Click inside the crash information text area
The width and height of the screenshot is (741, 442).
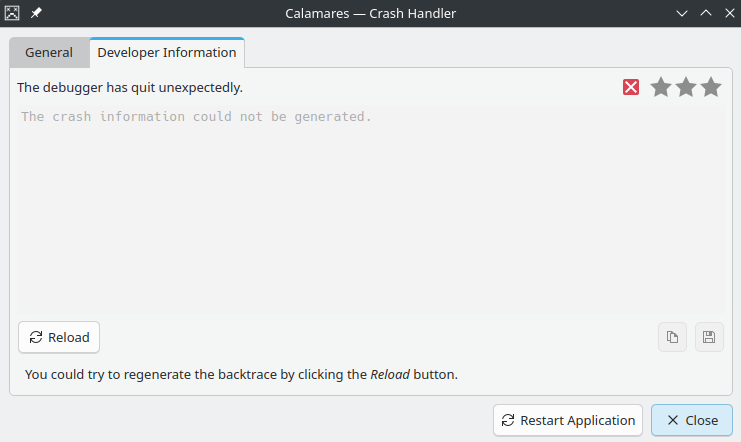pos(370,209)
